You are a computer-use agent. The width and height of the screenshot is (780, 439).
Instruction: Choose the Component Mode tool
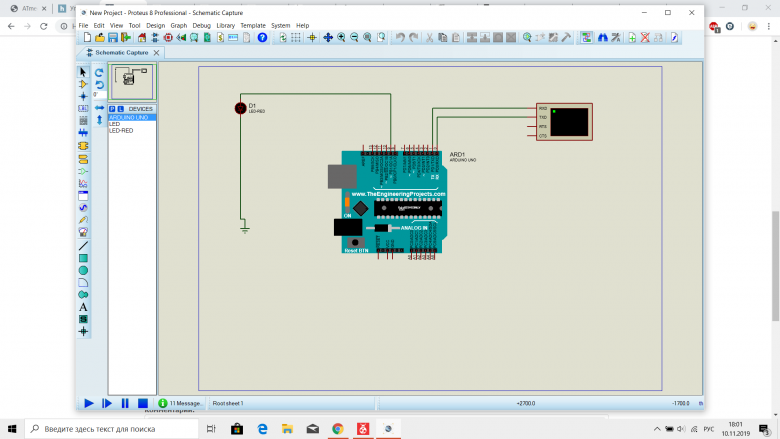[x=83, y=85]
